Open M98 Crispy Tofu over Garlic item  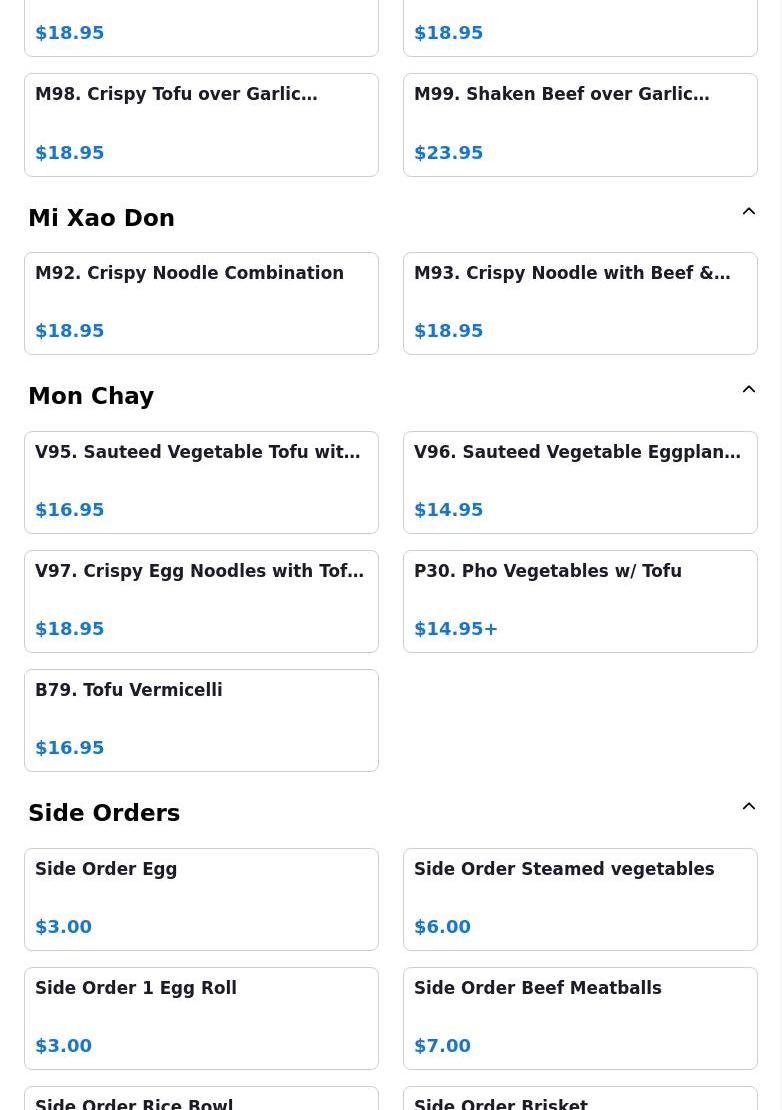[x=201, y=124]
